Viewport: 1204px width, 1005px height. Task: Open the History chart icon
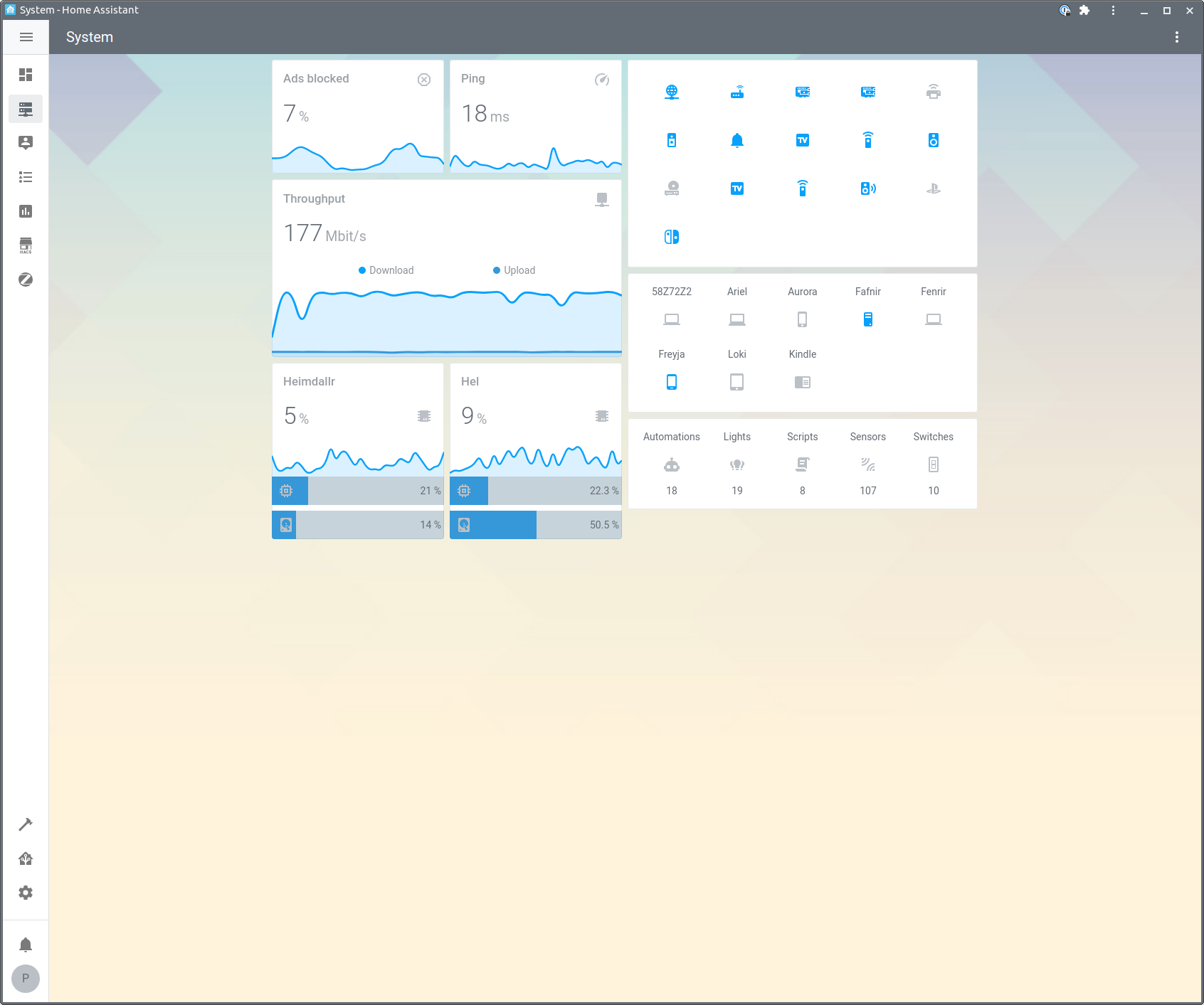click(26, 211)
